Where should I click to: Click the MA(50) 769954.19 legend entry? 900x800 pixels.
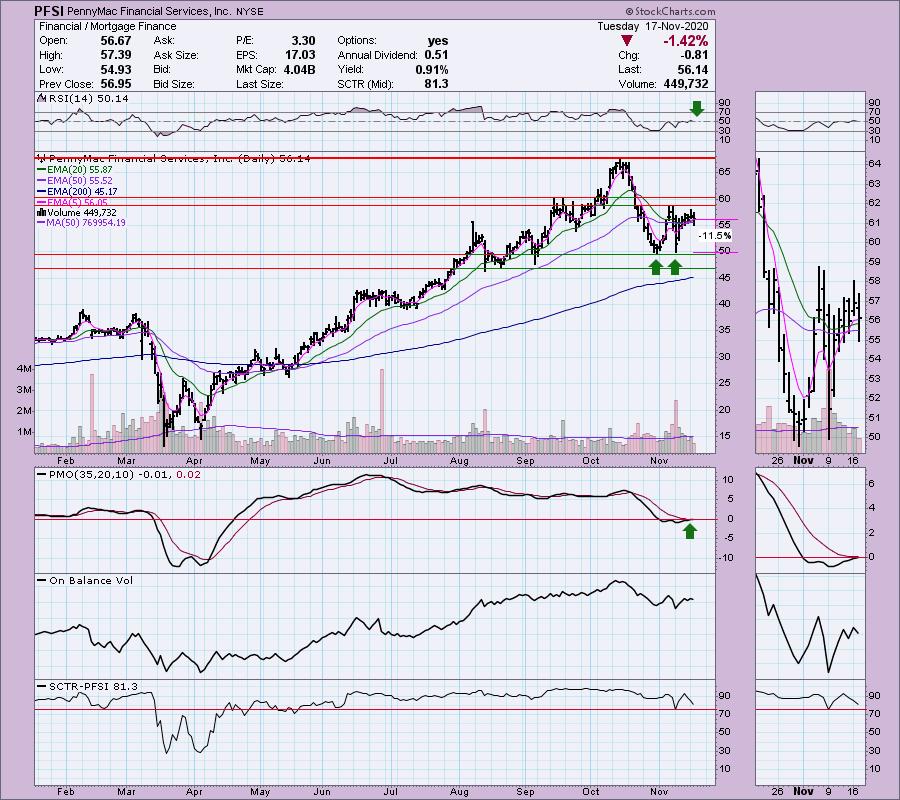[82, 223]
